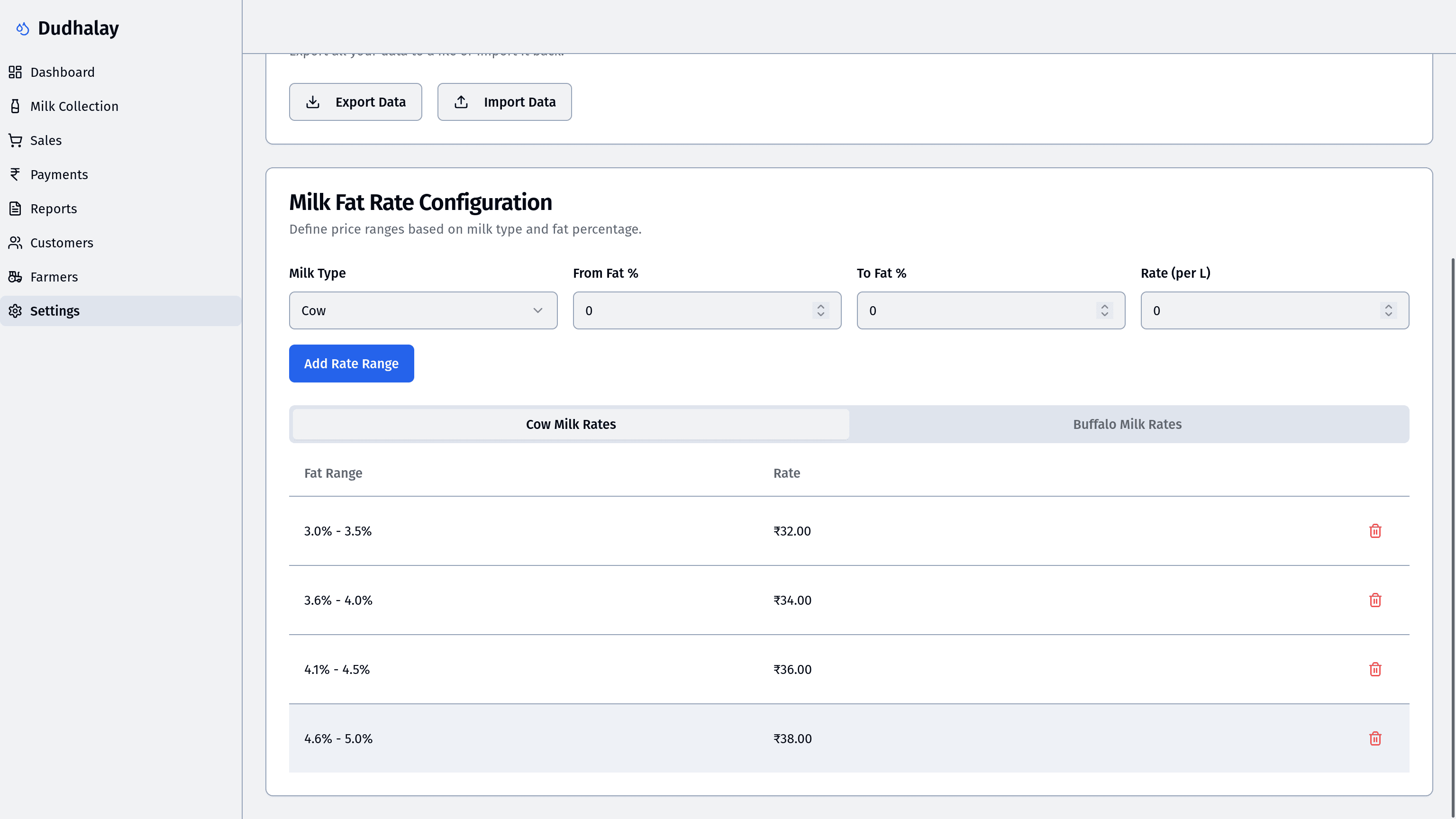
Task: Remove the 4.1% - 4.5% rate entry
Action: 1374,669
